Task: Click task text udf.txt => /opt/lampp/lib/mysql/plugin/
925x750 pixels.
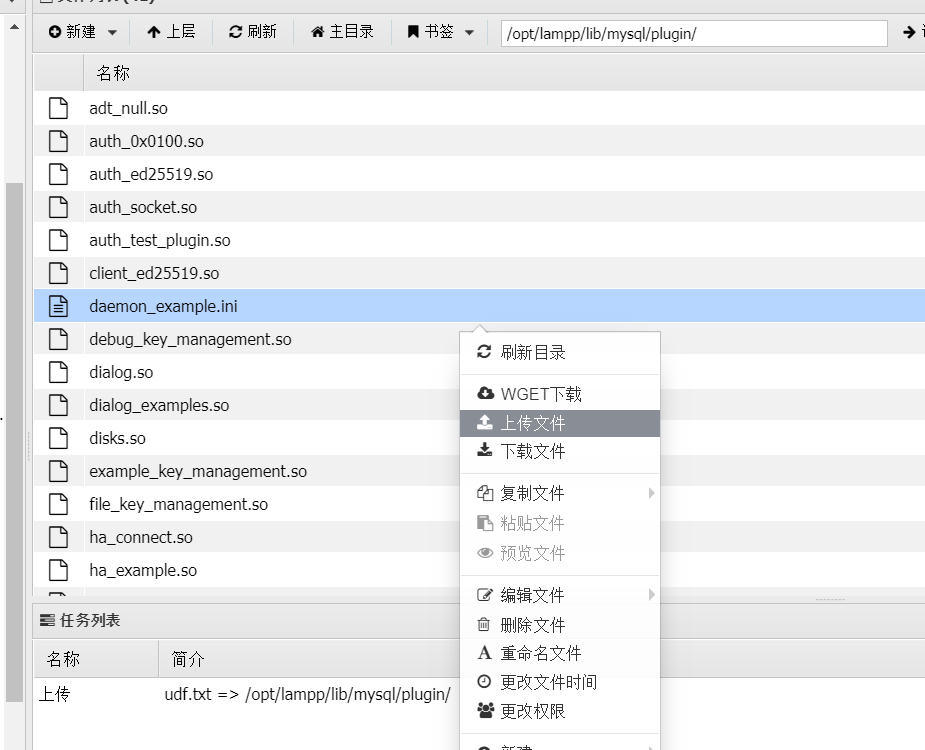Action: tap(307, 695)
